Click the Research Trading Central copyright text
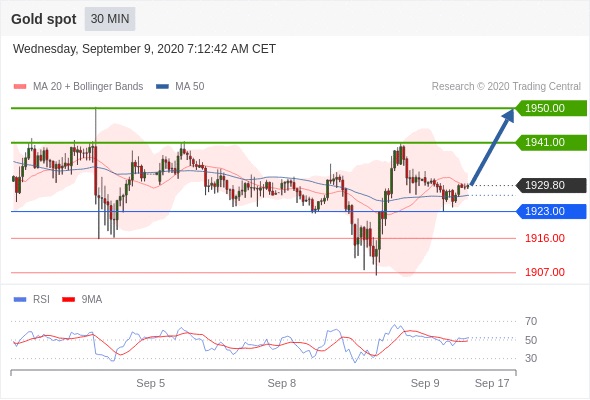 (x=506, y=87)
